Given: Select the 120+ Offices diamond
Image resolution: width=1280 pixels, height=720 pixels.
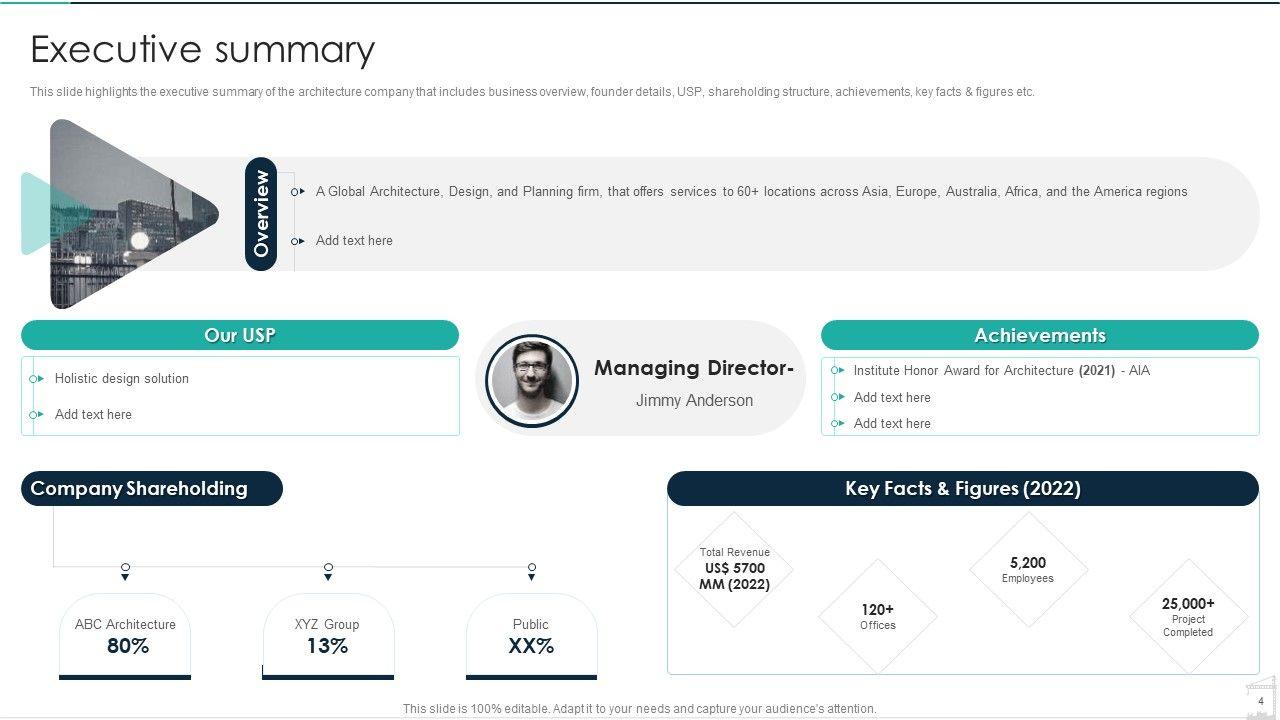Looking at the screenshot, I should click(878, 616).
